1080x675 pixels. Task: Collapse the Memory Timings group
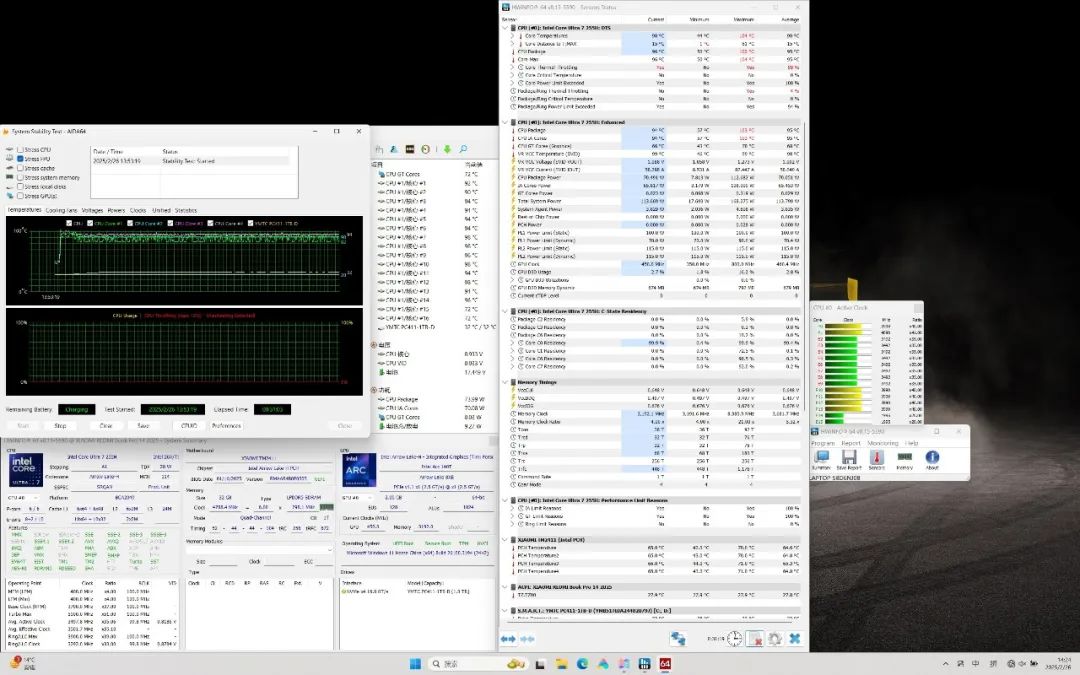(506, 382)
